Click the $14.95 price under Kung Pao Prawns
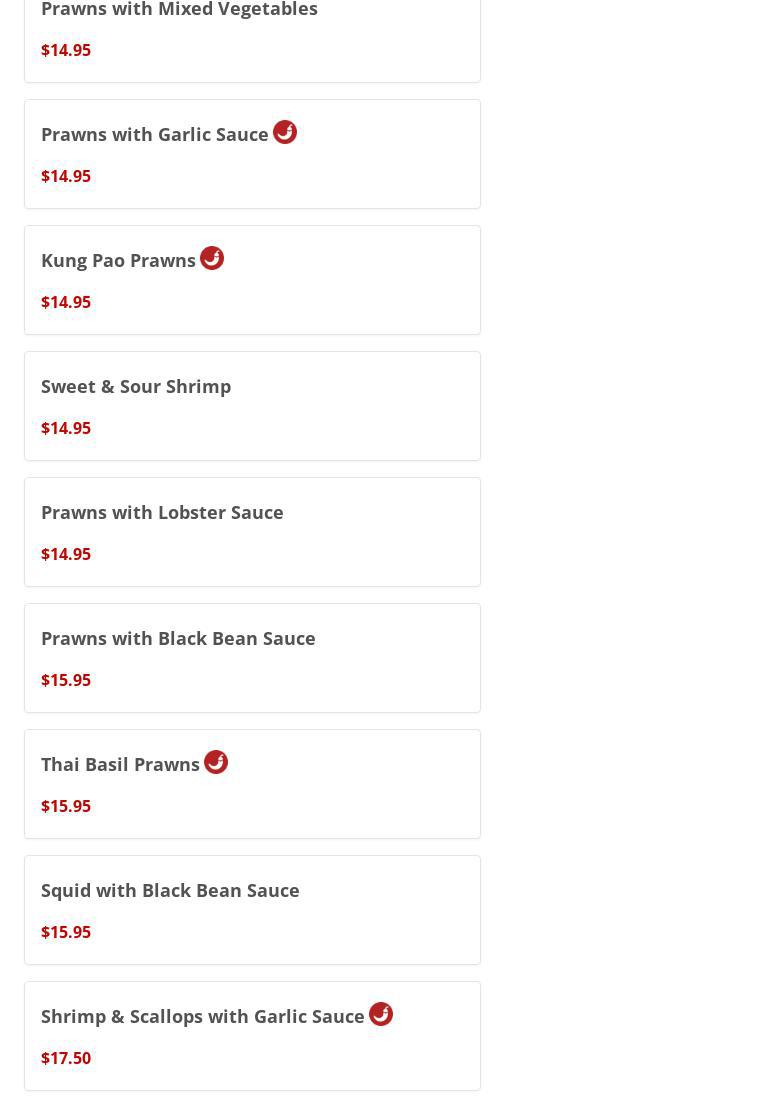The image size is (770, 1100). 66,302
